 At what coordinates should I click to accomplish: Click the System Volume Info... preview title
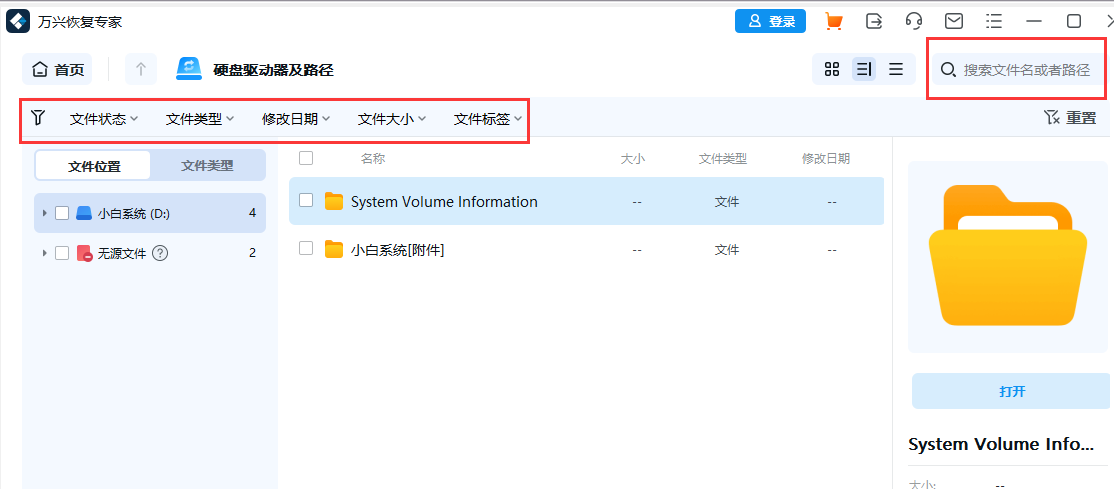click(x=1001, y=445)
